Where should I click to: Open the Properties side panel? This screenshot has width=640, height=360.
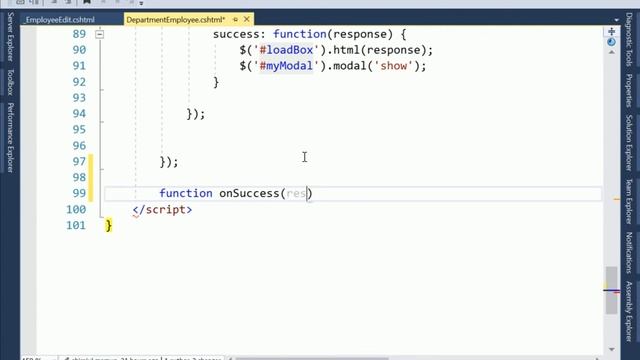629,91
